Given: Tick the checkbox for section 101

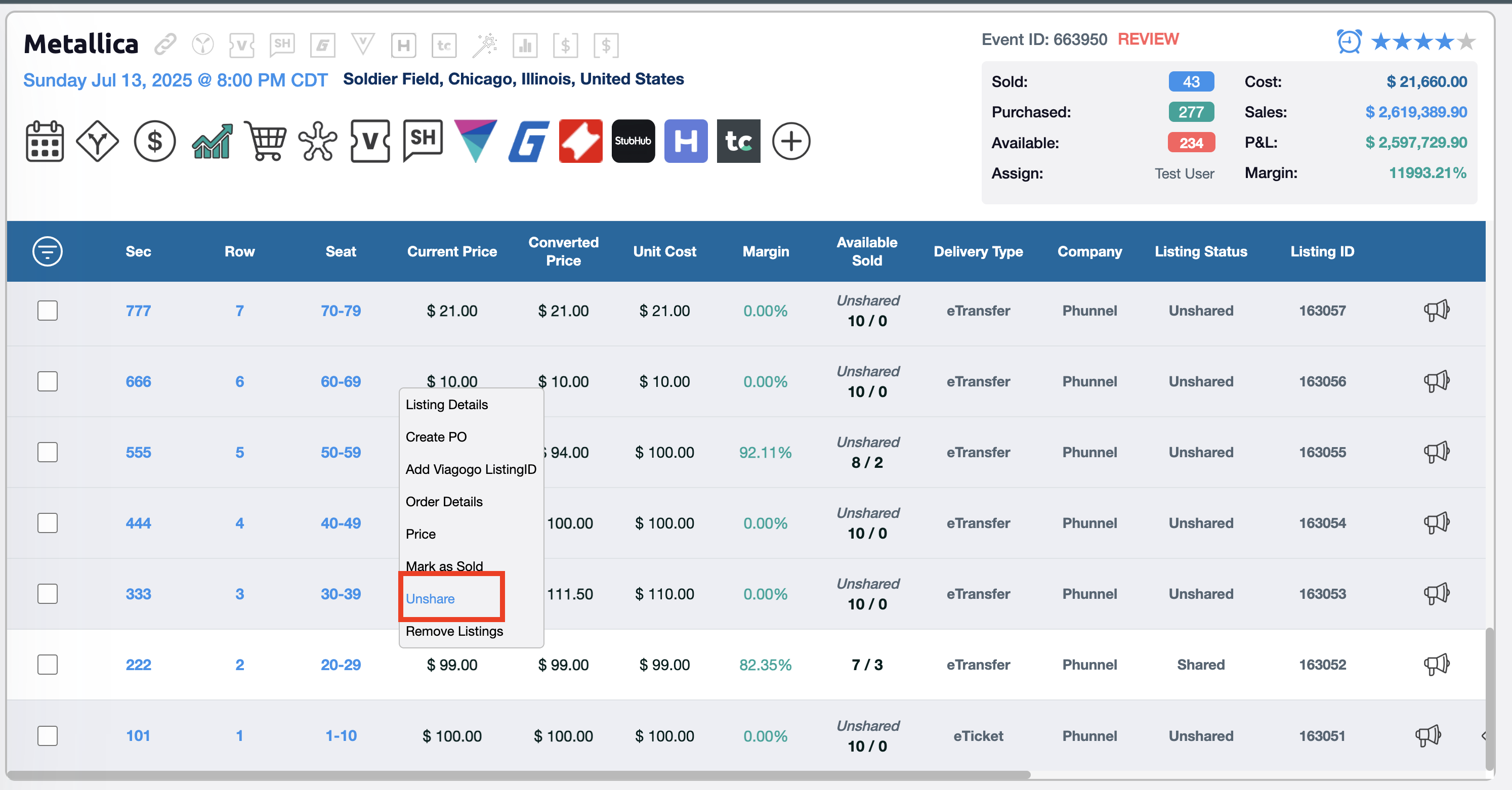Looking at the screenshot, I should point(48,735).
